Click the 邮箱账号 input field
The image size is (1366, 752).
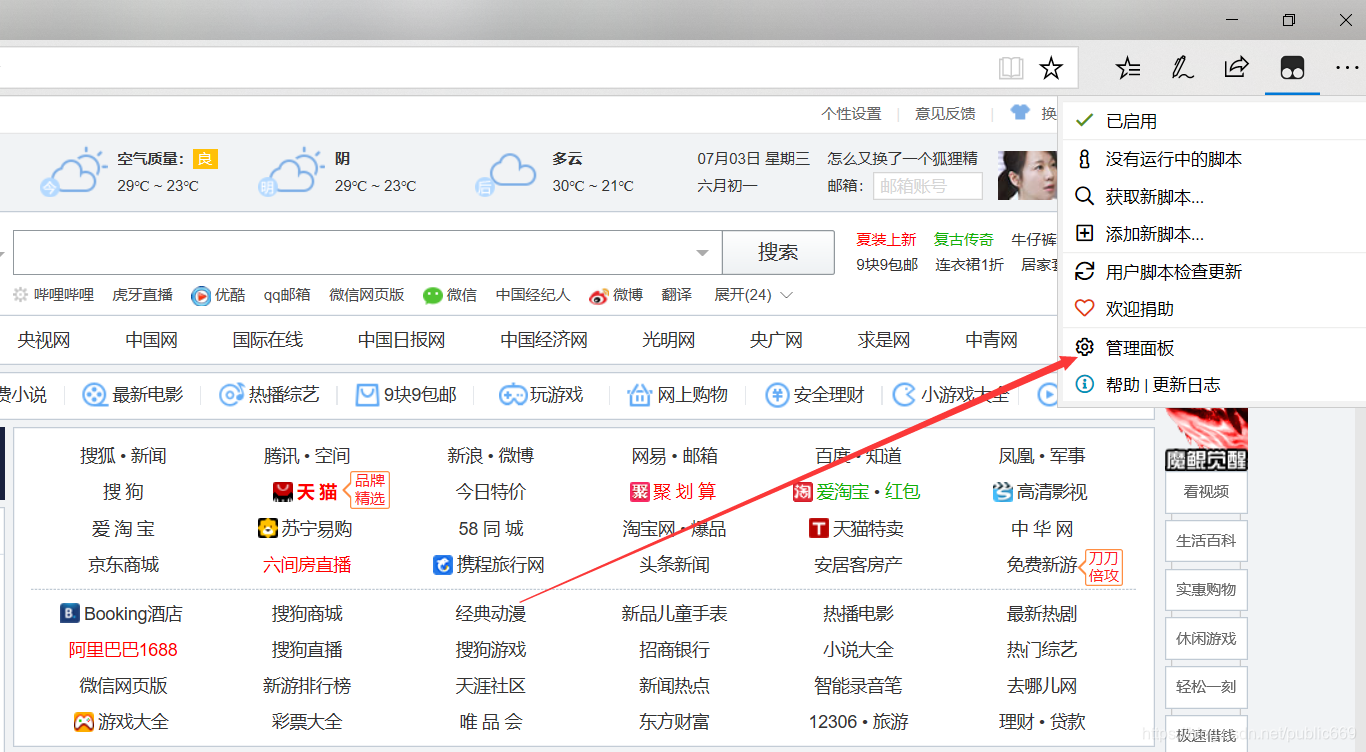pyautogui.click(x=928, y=186)
